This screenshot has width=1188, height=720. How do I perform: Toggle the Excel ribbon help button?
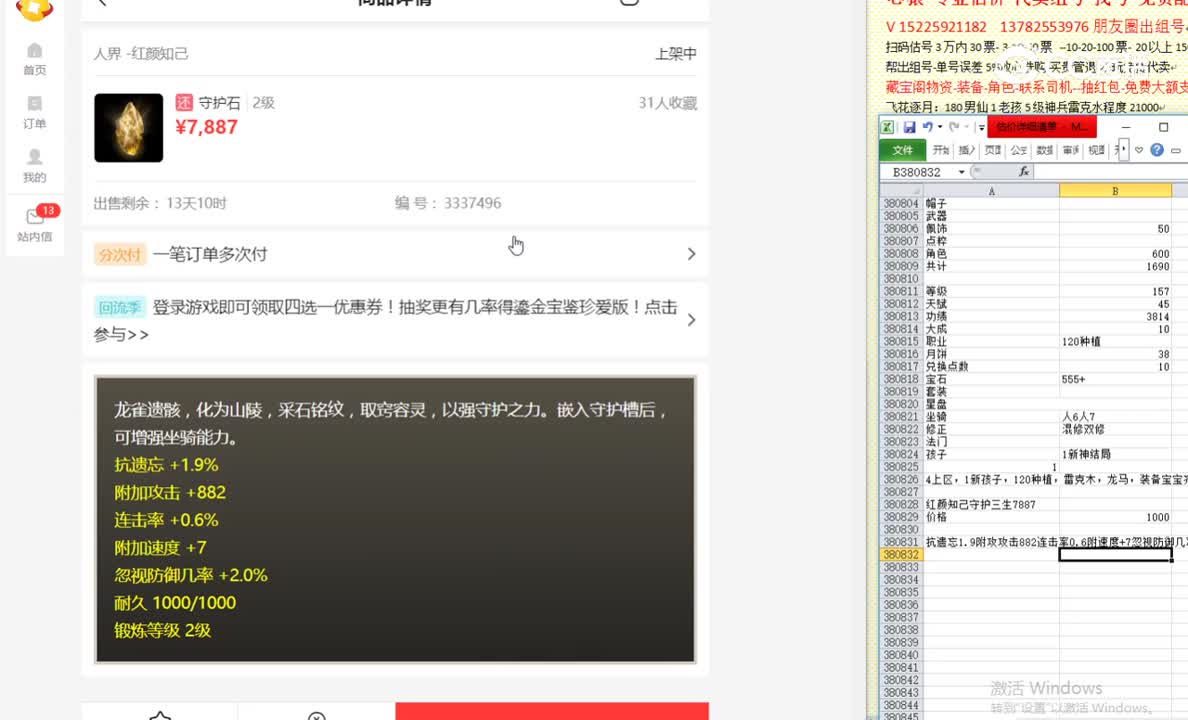tap(1157, 150)
